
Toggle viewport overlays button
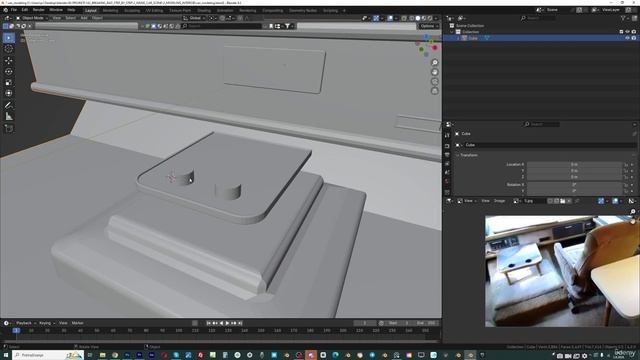click(x=390, y=18)
